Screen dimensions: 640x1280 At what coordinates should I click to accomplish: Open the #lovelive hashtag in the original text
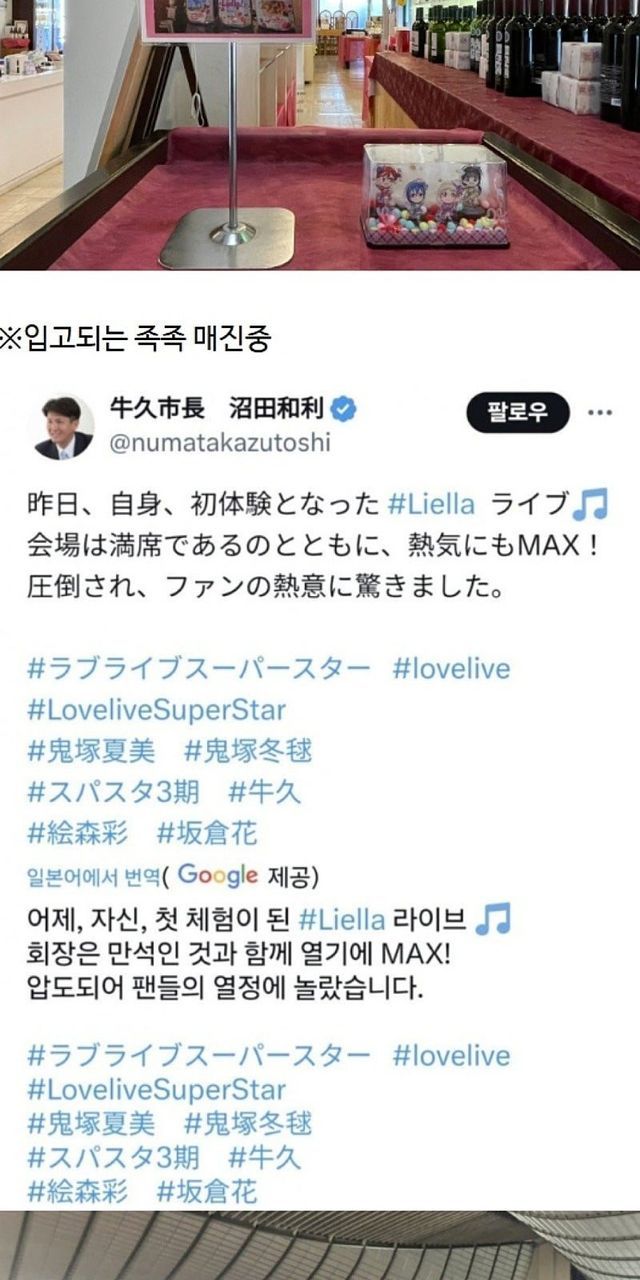(451, 668)
